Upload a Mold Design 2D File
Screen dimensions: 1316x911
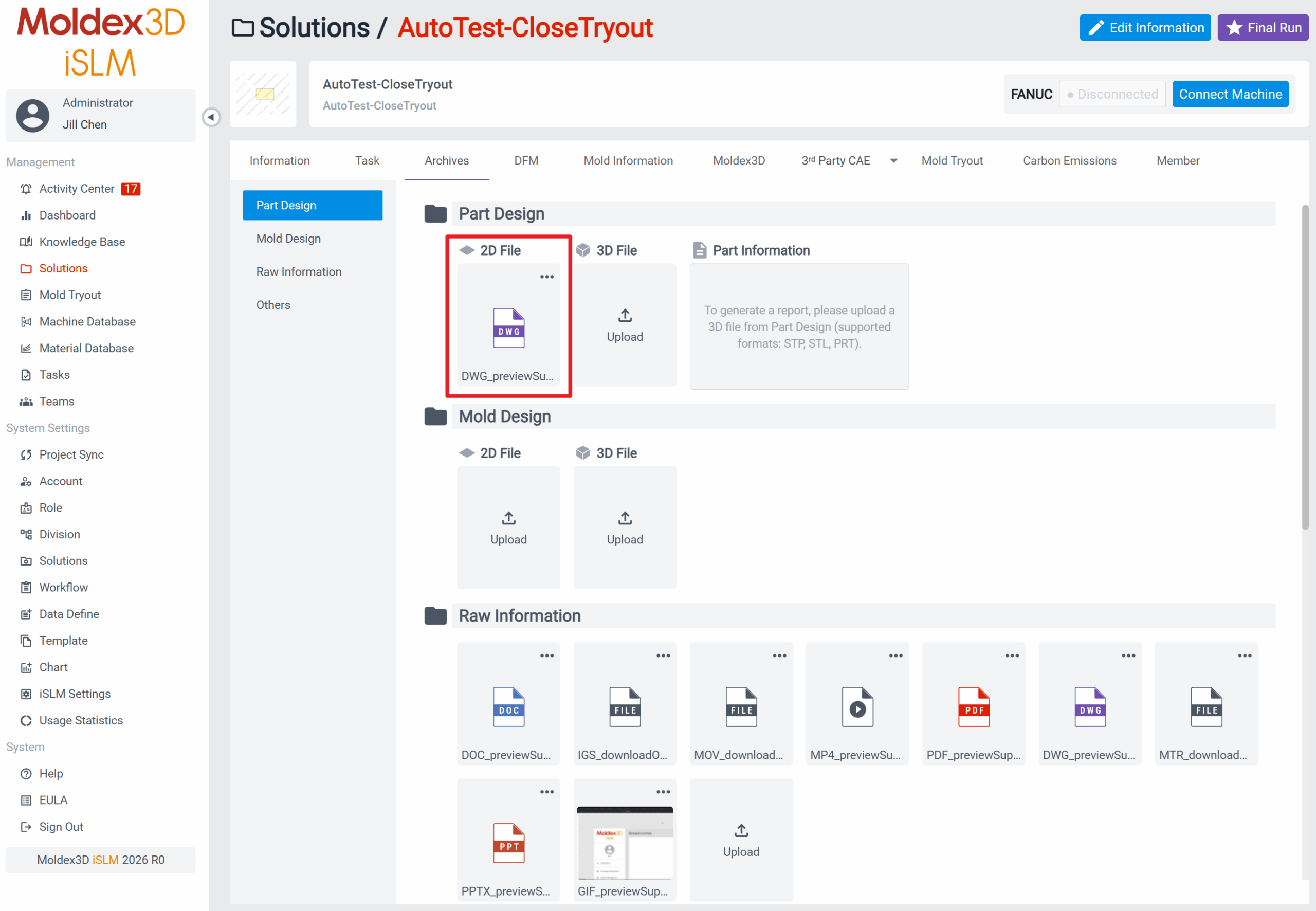[x=508, y=528]
